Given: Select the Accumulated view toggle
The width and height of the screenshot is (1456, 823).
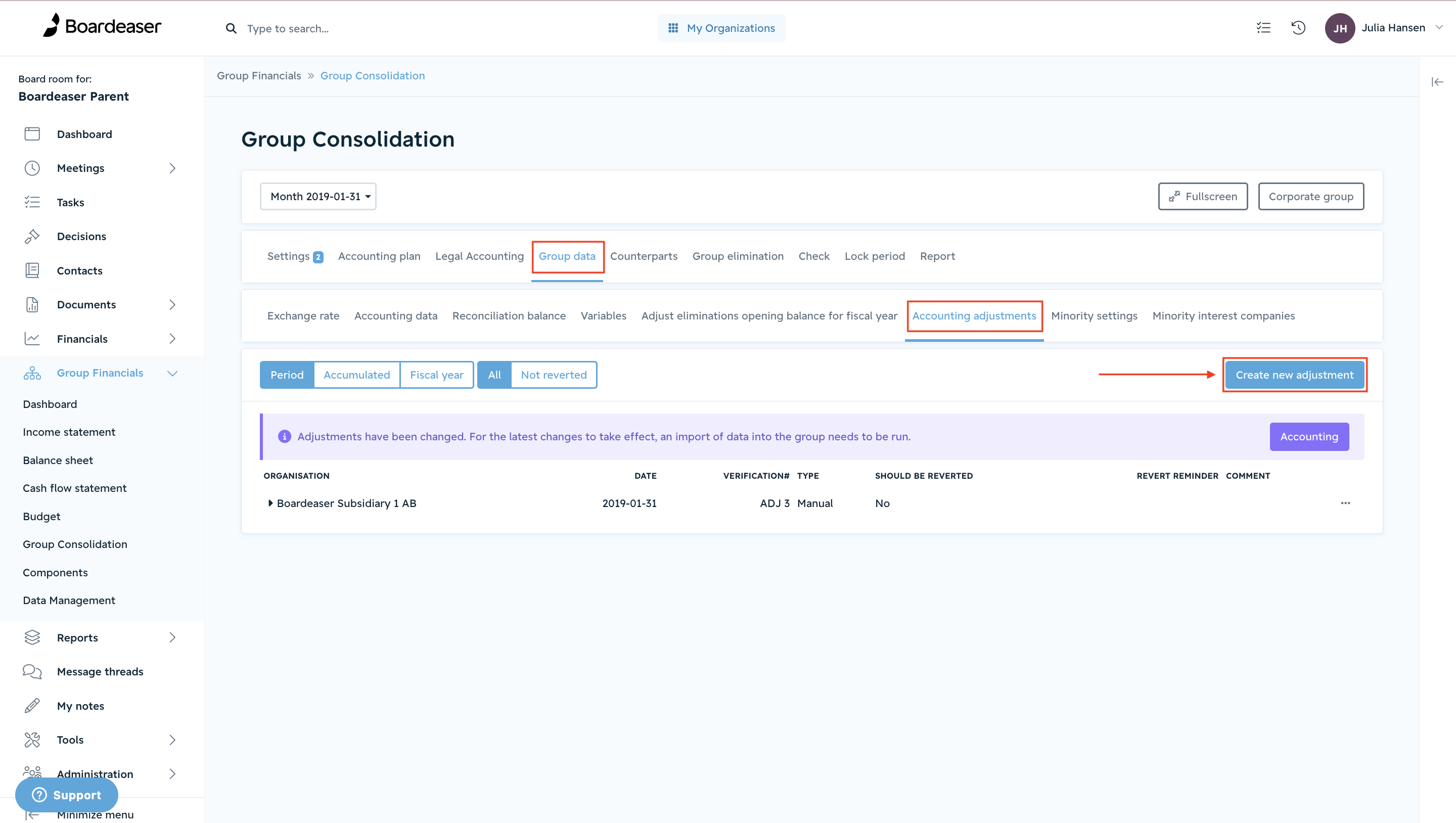Looking at the screenshot, I should click(x=356, y=375).
